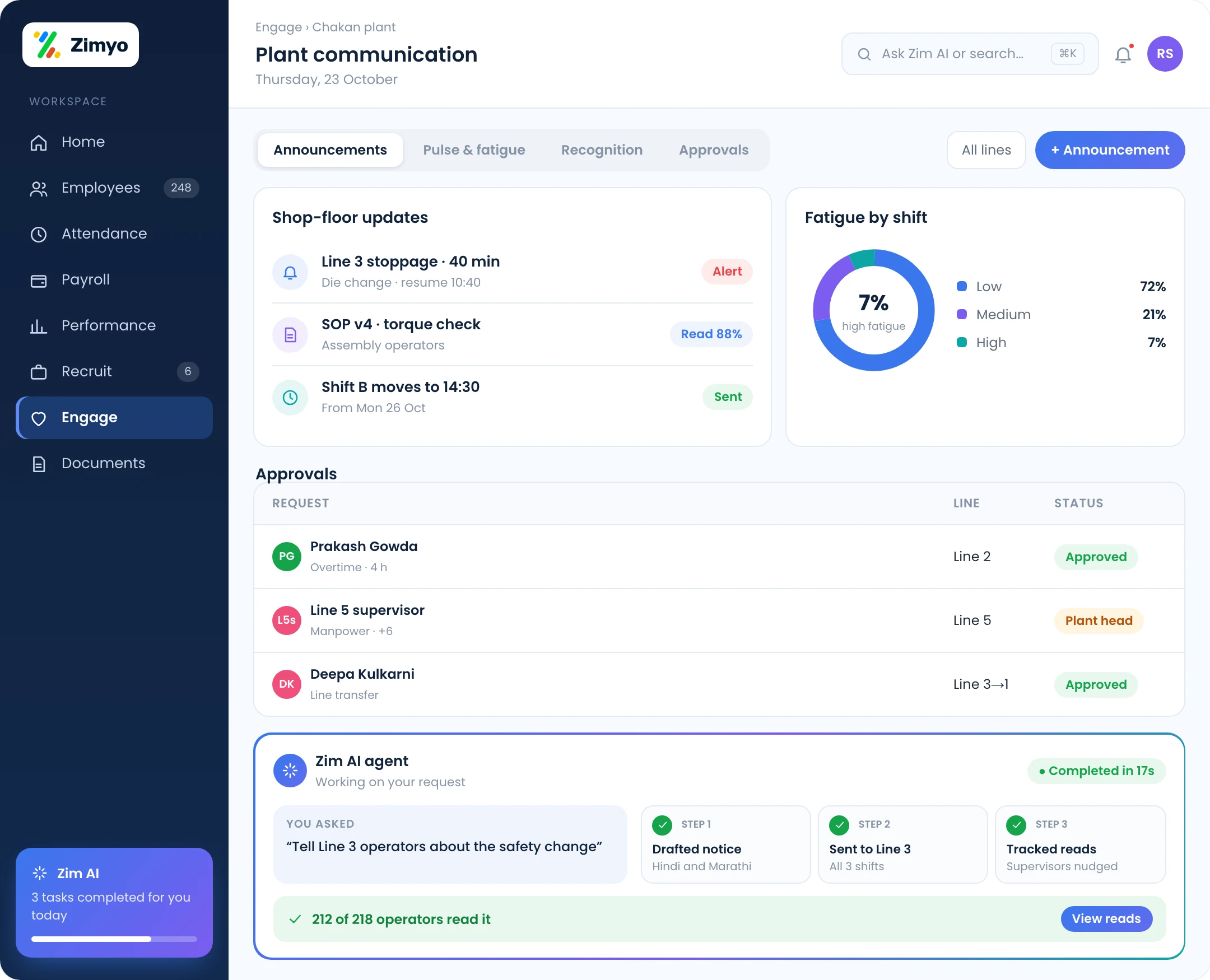Open Performance in the sidebar
The image size is (1210, 980).
coord(114,326)
